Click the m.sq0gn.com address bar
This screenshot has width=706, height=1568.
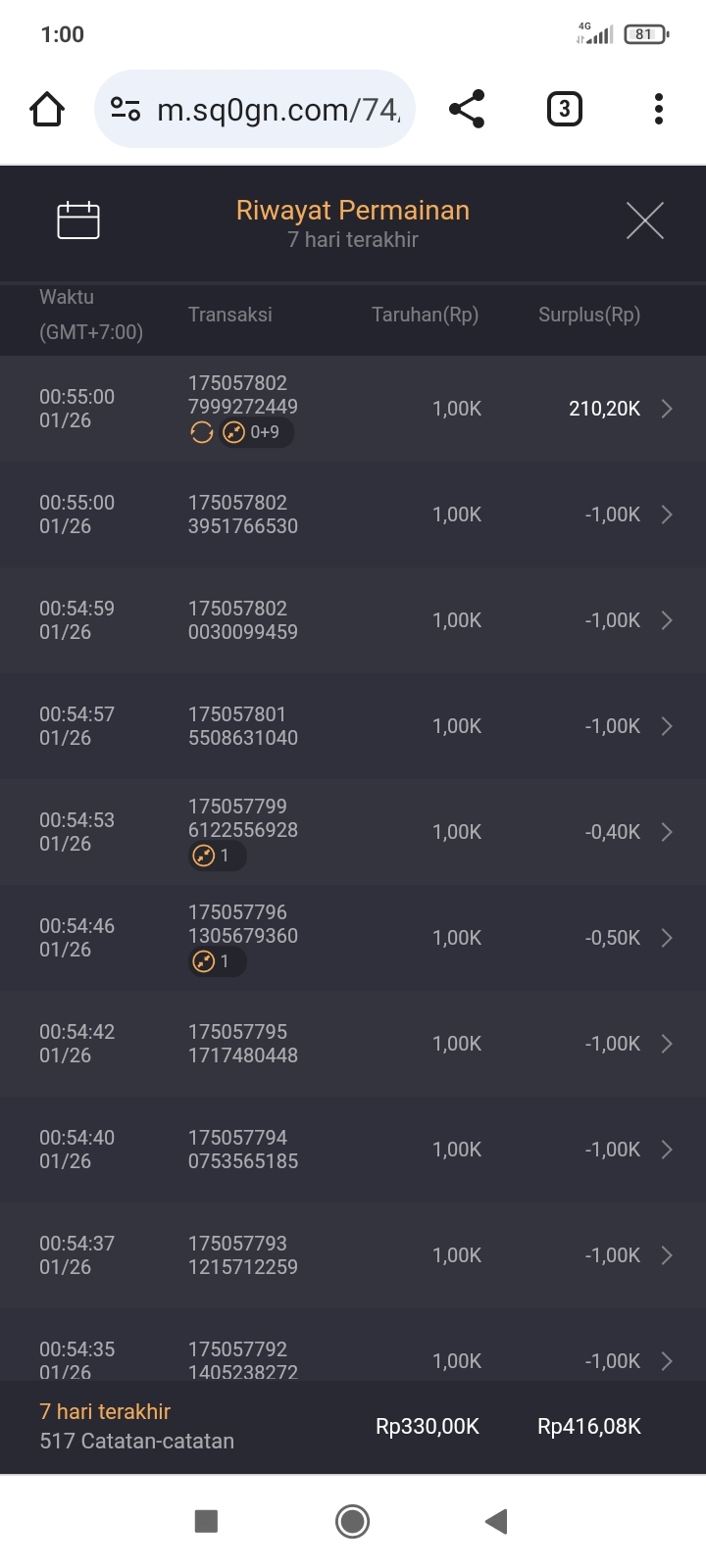click(x=277, y=109)
